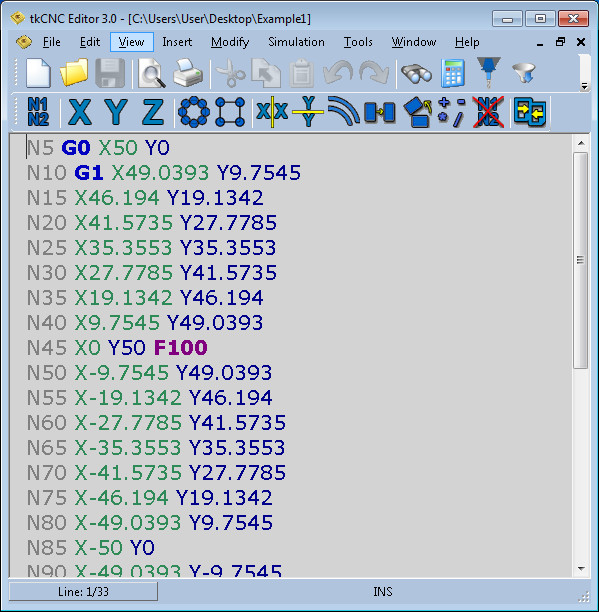This screenshot has width=599, height=612.
Task: Click the vertical scrollbar down arrow
Action: click(581, 568)
